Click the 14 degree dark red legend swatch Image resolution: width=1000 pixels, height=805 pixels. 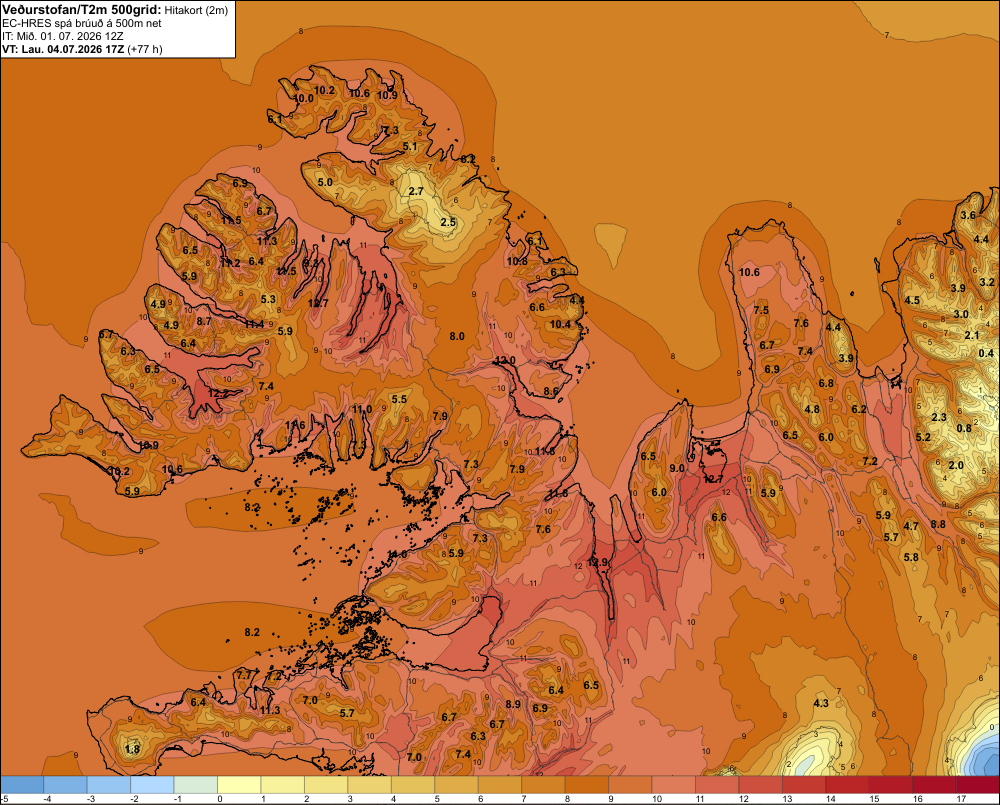[x=848, y=784]
